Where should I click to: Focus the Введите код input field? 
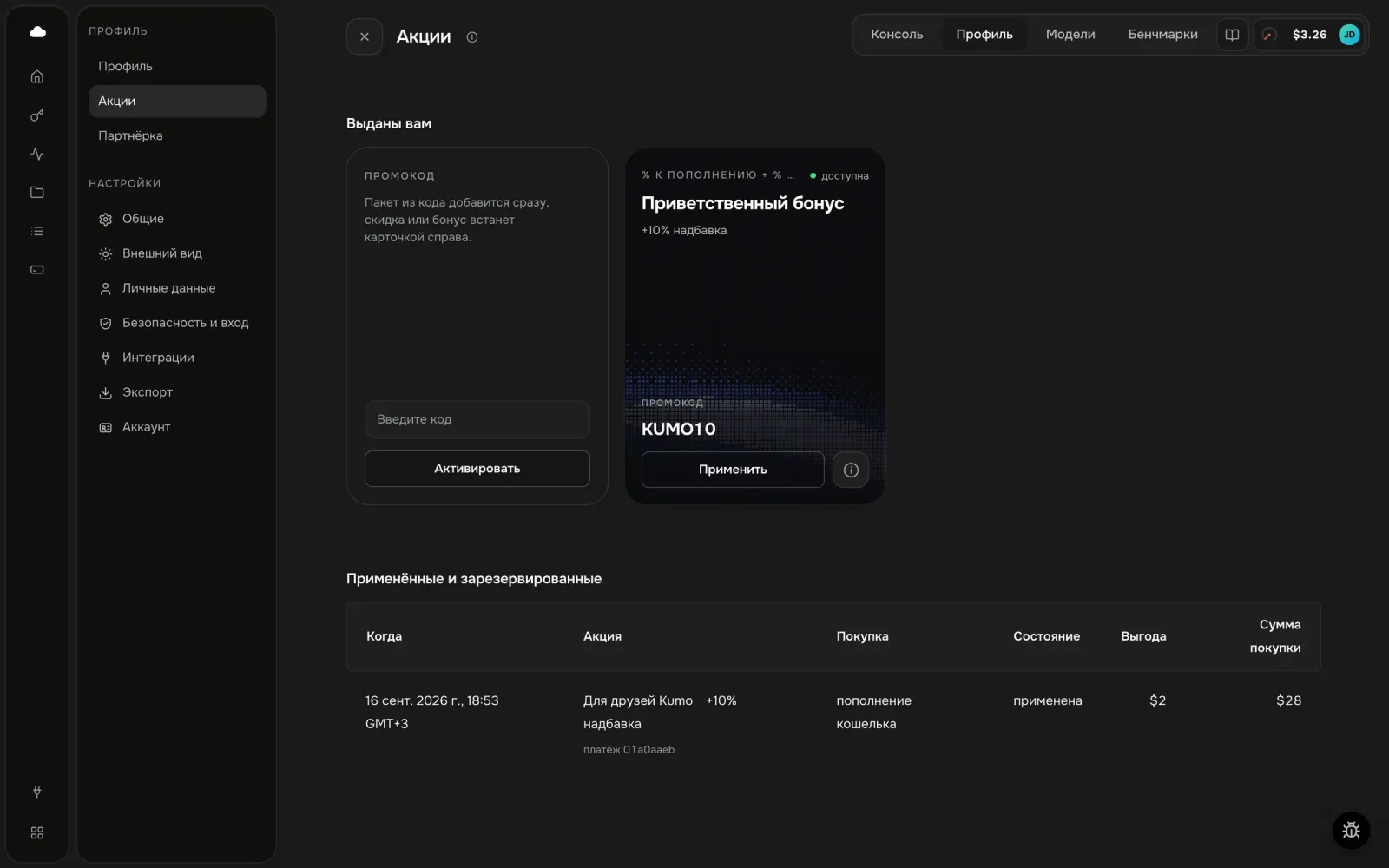click(477, 419)
